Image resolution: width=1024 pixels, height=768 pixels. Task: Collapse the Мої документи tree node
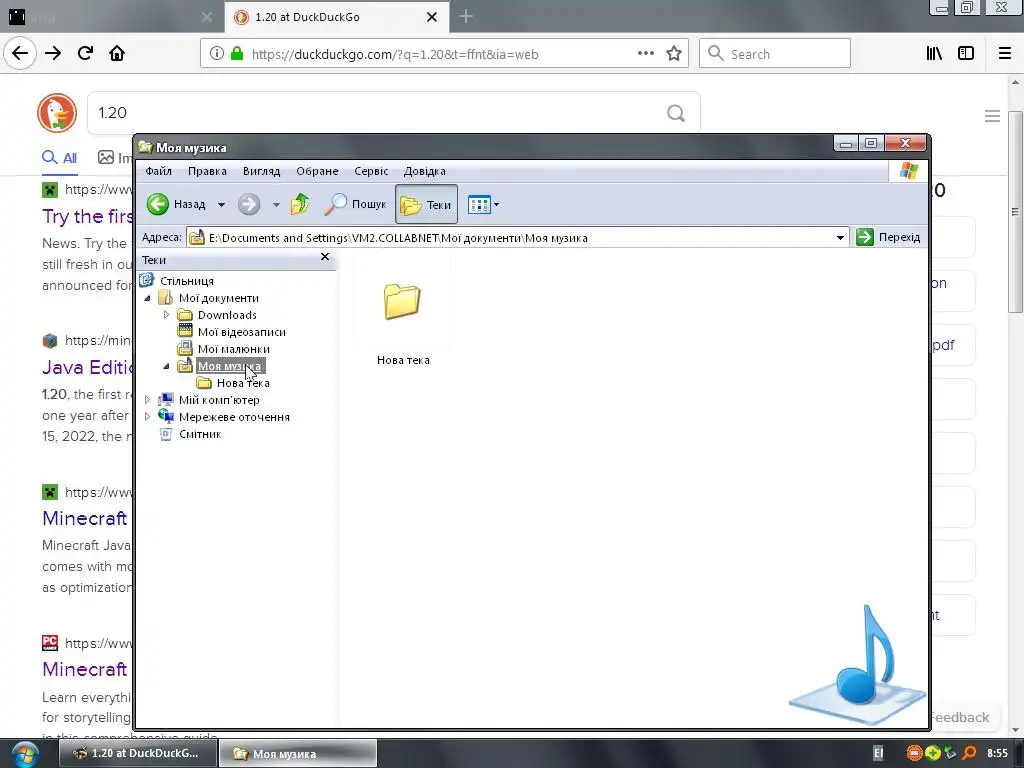click(148, 298)
